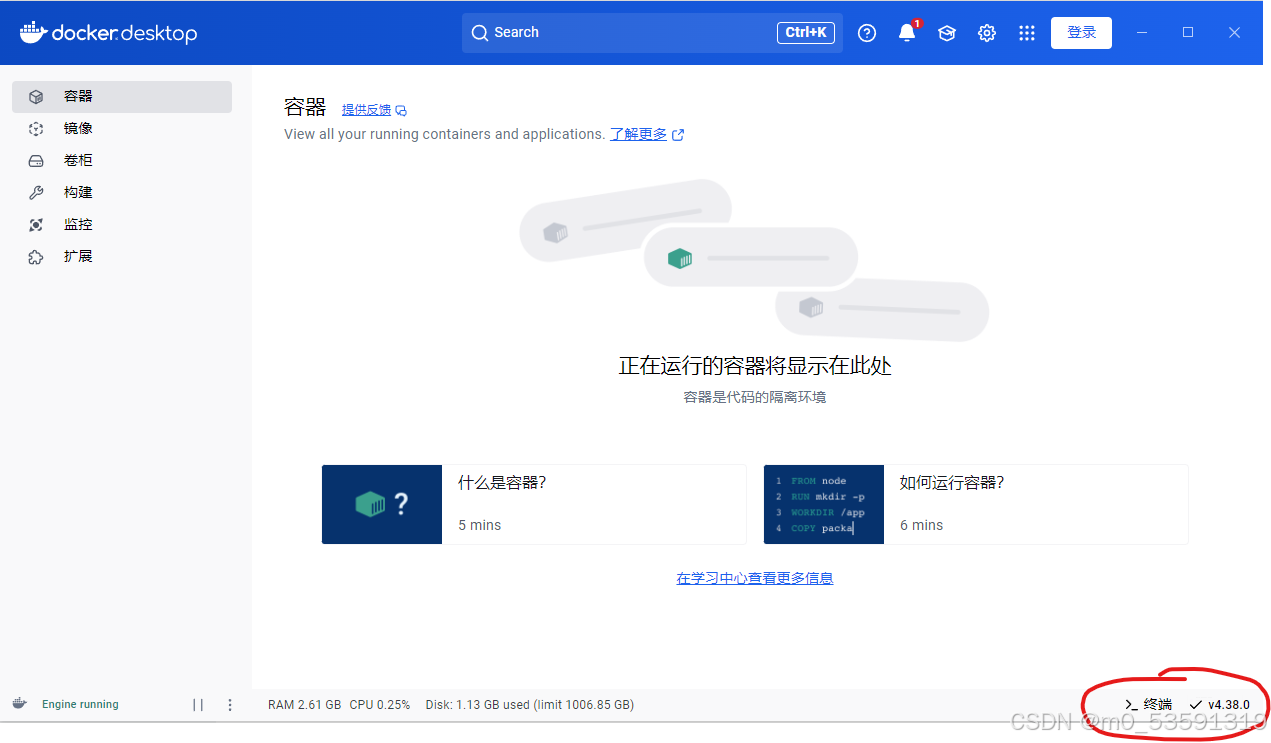The width and height of the screenshot is (1271, 743).
Task: Click the 正在运行的容器将显示在此处 heading
Action: coord(755,366)
